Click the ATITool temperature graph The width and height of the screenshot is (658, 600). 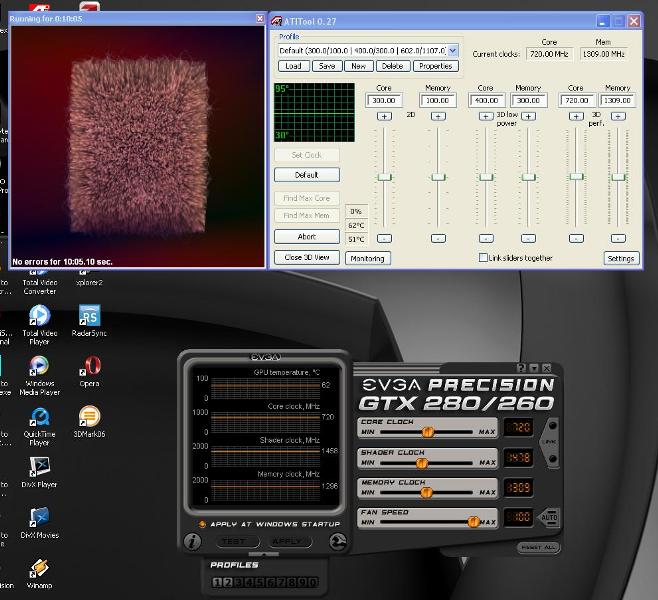click(x=314, y=112)
